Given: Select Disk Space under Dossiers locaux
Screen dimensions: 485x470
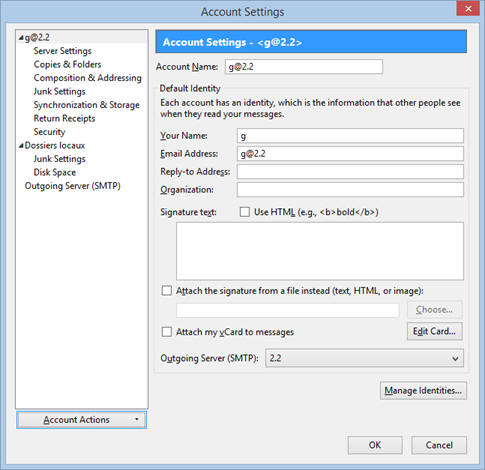Looking at the screenshot, I should 55,172.
